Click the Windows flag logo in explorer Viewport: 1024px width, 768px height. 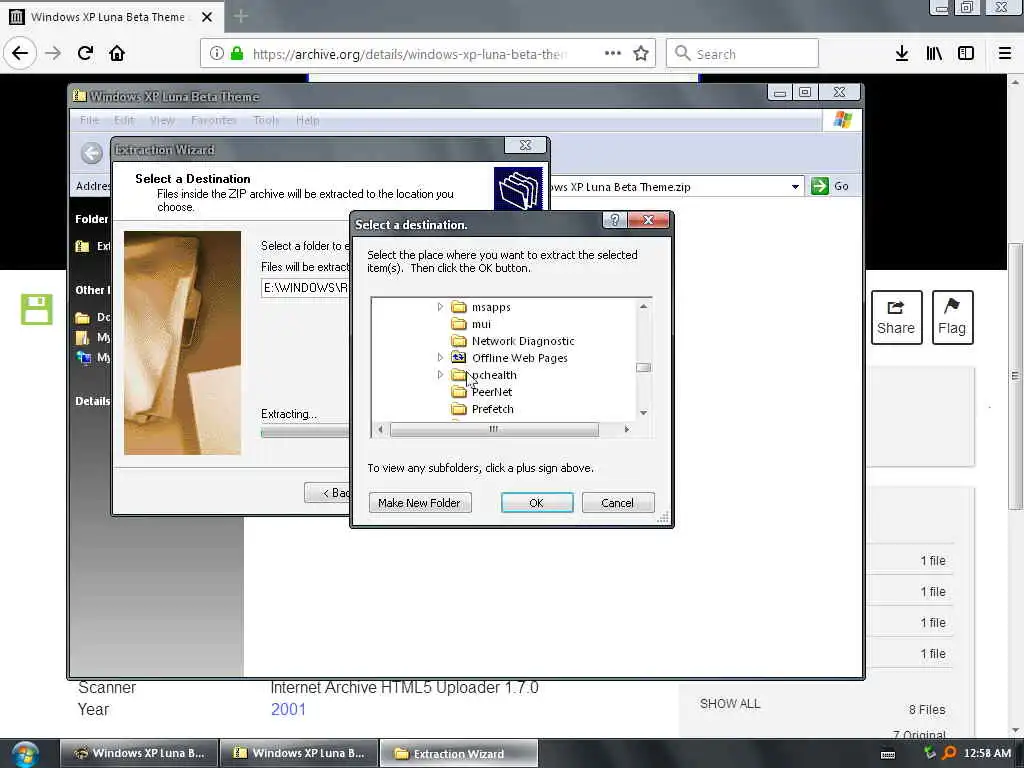click(x=843, y=120)
